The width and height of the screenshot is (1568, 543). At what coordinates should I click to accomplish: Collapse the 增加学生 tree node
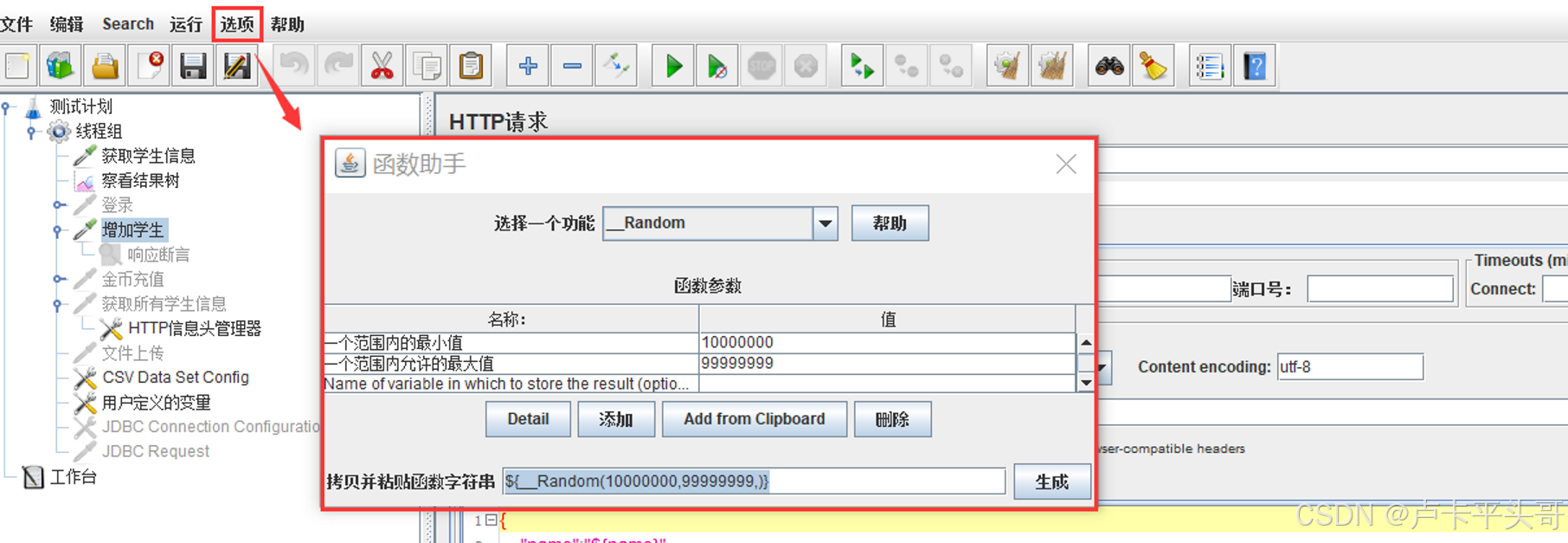58,230
